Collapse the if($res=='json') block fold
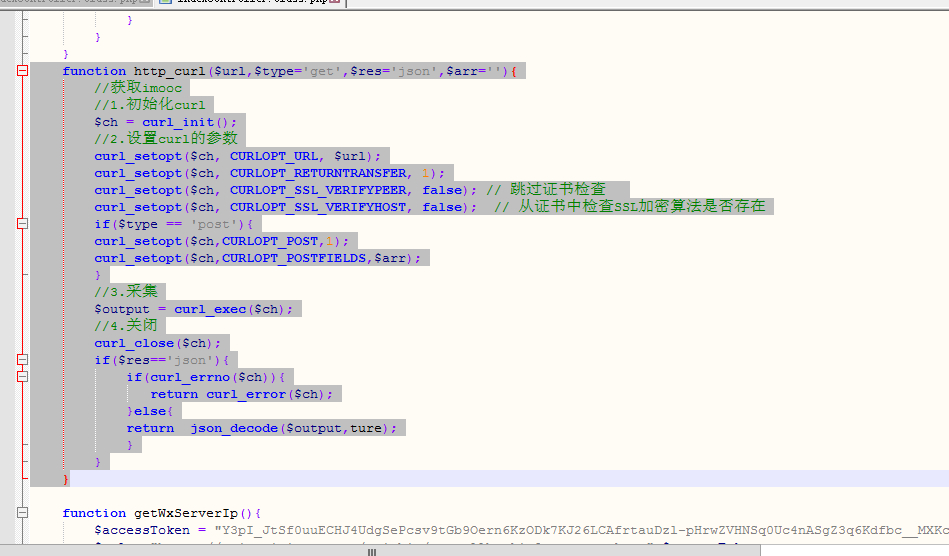This screenshot has width=949, height=556. [22, 360]
